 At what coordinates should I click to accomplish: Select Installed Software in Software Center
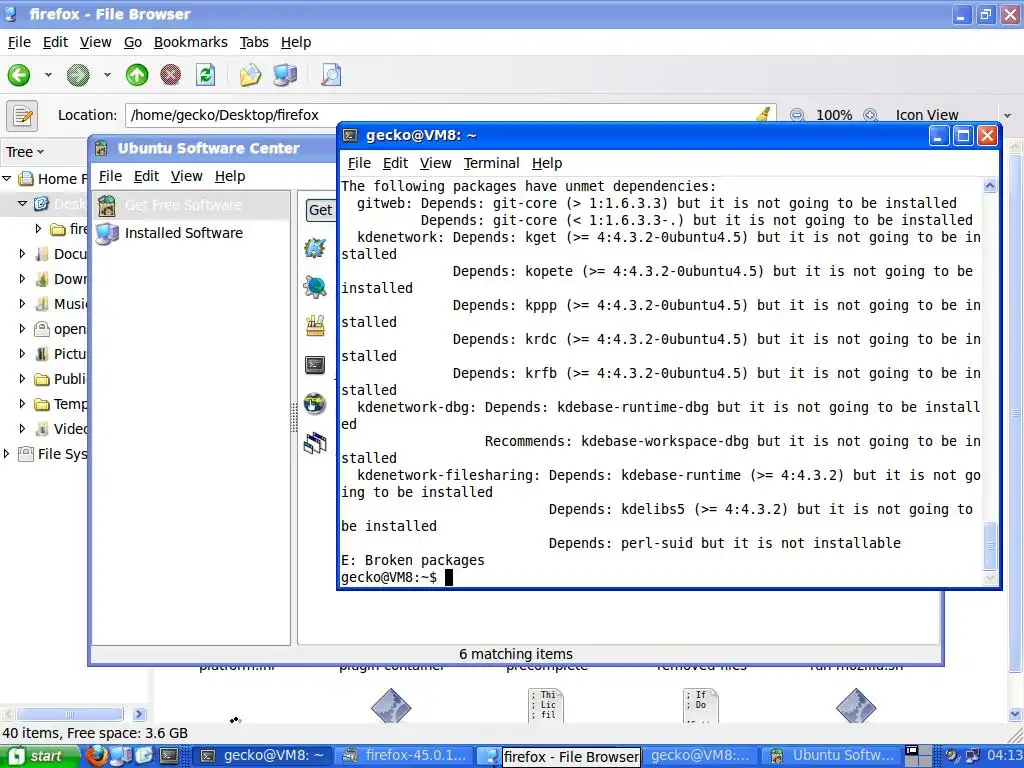point(191,233)
